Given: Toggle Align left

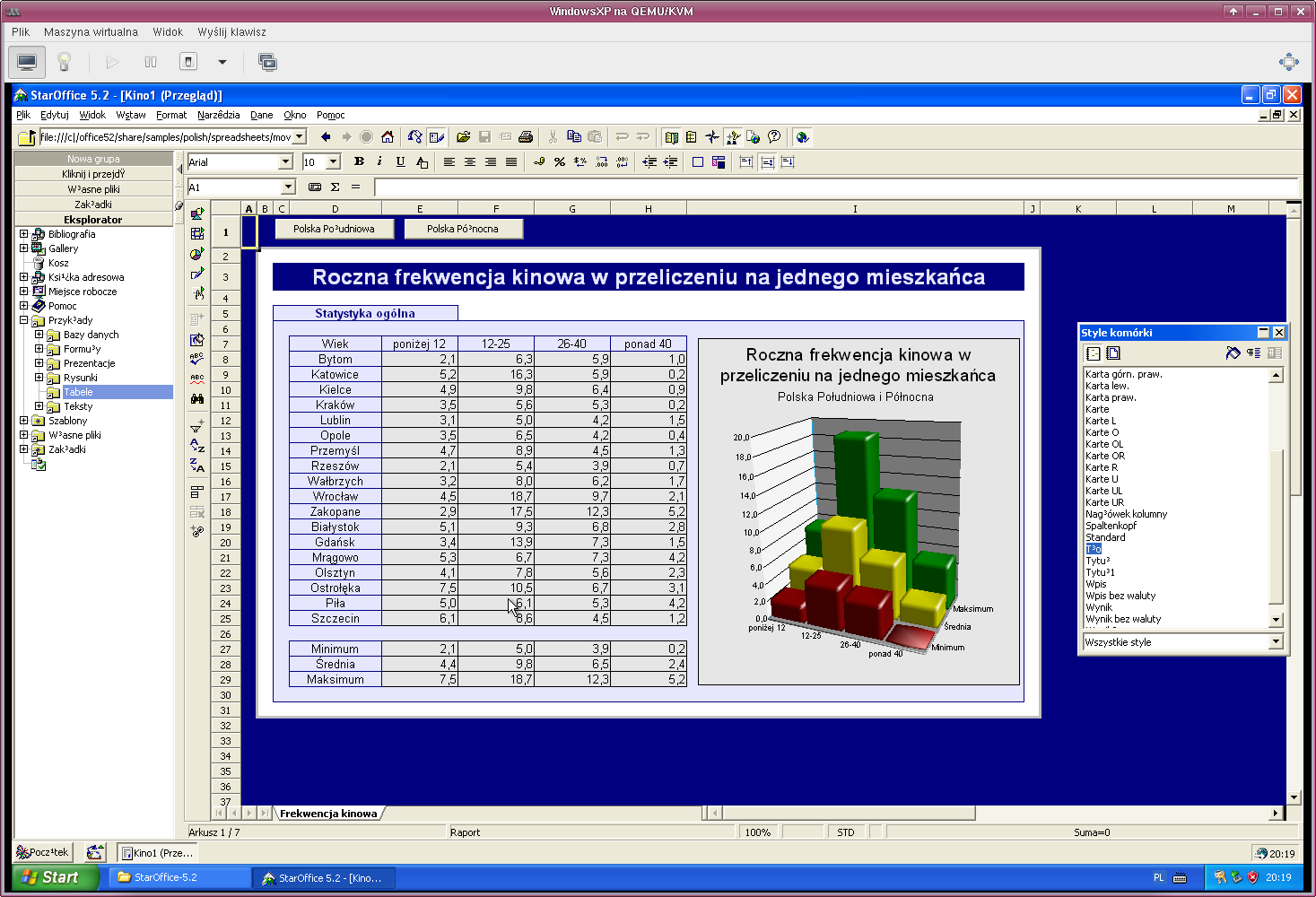Looking at the screenshot, I should [x=449, y=162].
